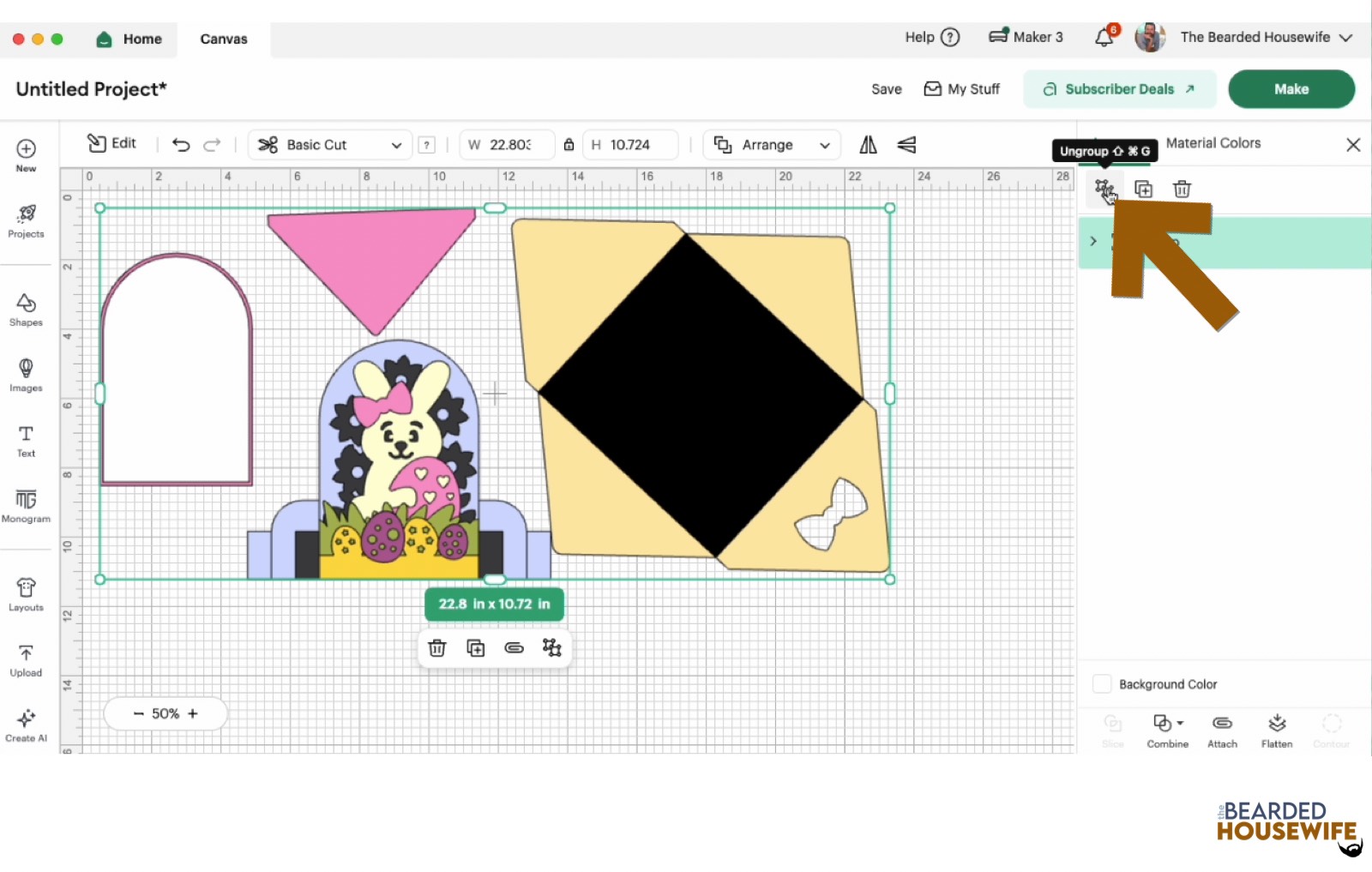Zoom in with the plus button

(x=193, y=713)
